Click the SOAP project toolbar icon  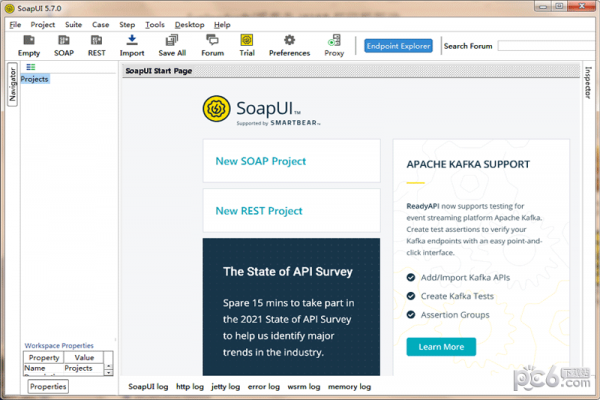64,46
